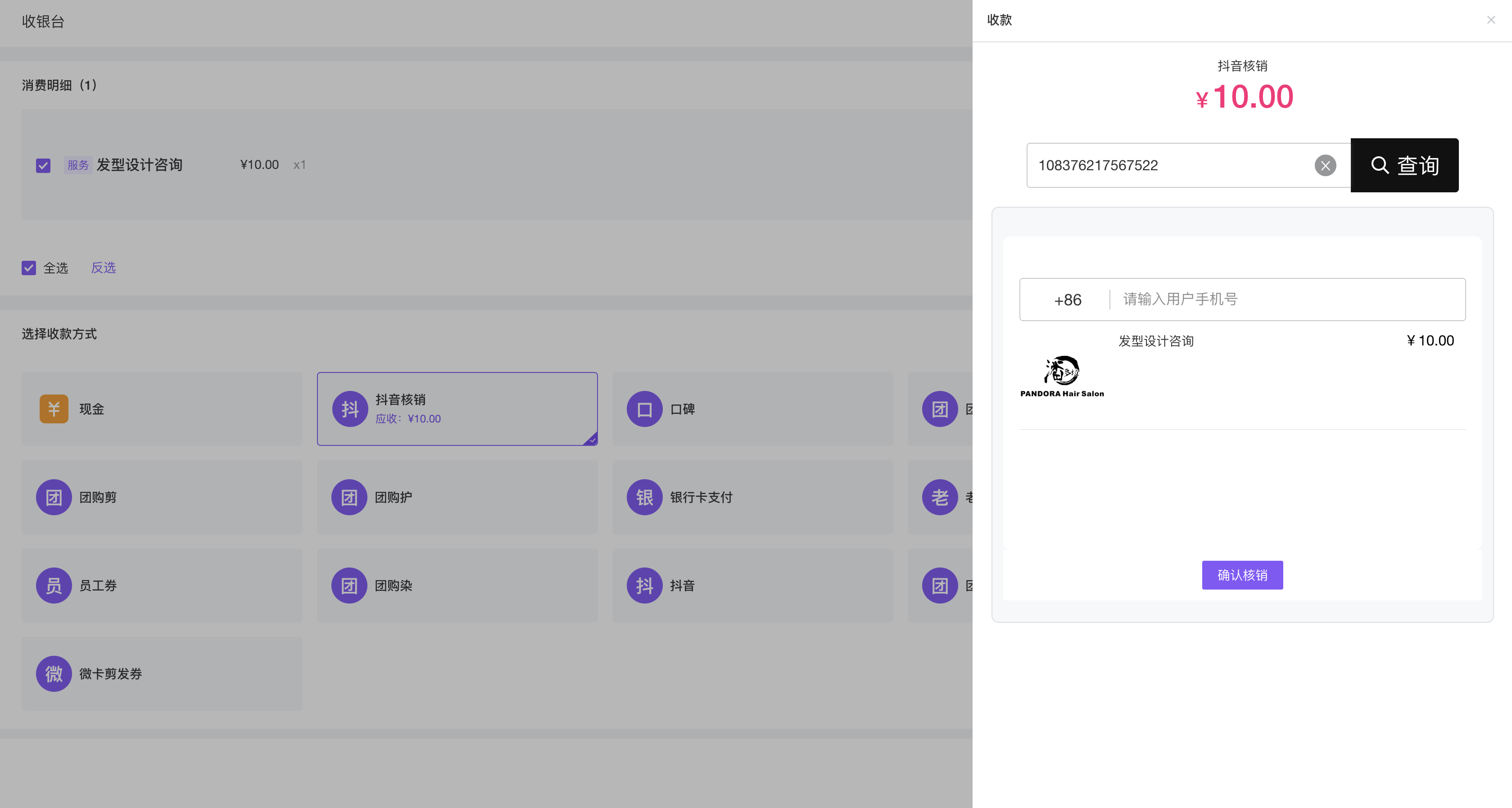Select the 团购剪 payment option
The width and height of the screenshot is (1512, 808).
click(162, 497)
